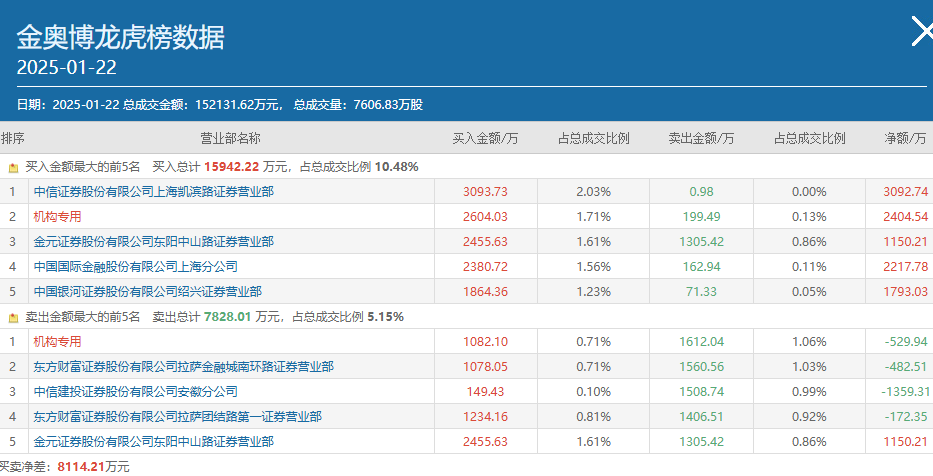This screenshot has width=933, height=476.
Task: Select buy amount 149.43 cell
Action: (x=486, y=392)
